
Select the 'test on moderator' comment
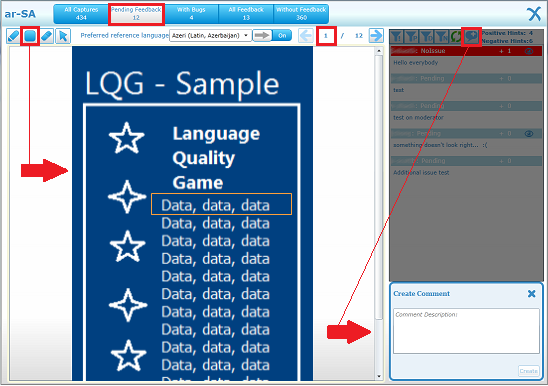(x=418, y=117)
